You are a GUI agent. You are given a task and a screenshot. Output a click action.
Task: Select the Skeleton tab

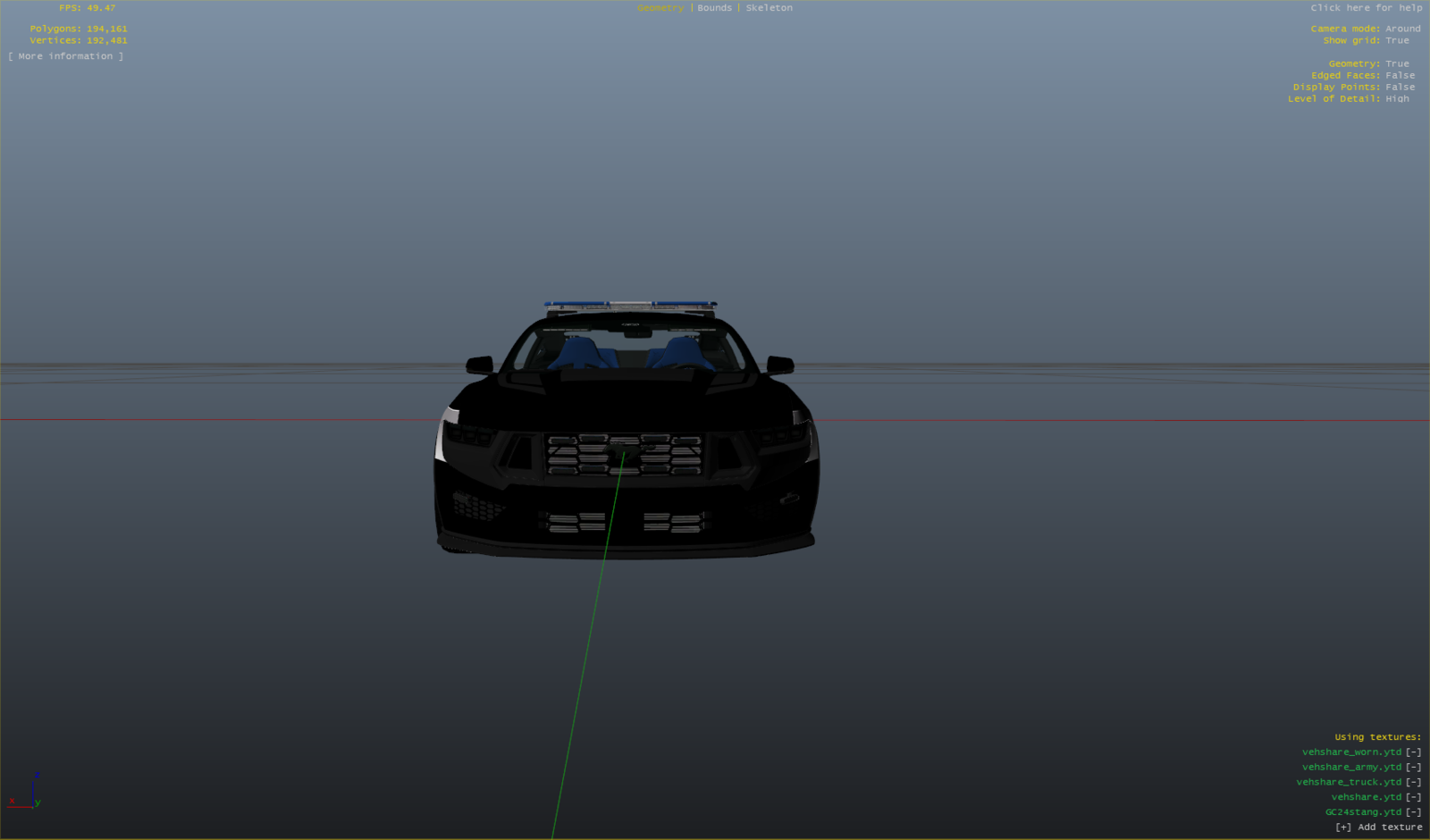click(769, 8)
